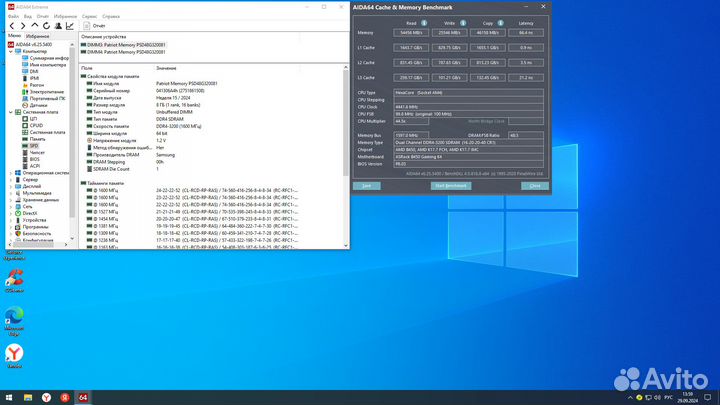Click the AIDA64 taskbar icon

(x=83, y=398)
